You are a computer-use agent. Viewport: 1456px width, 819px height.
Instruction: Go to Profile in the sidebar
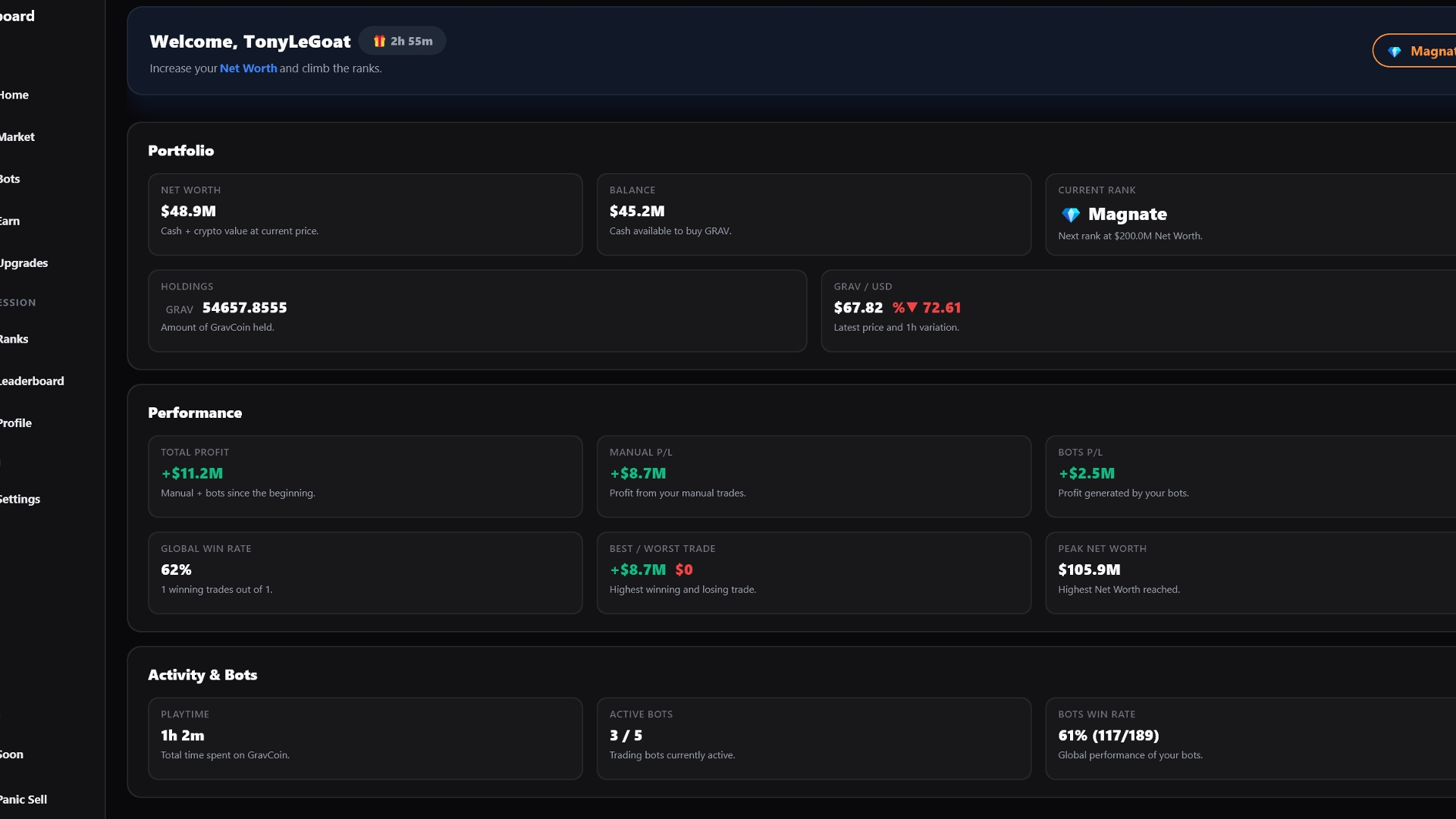coord(16,423)
